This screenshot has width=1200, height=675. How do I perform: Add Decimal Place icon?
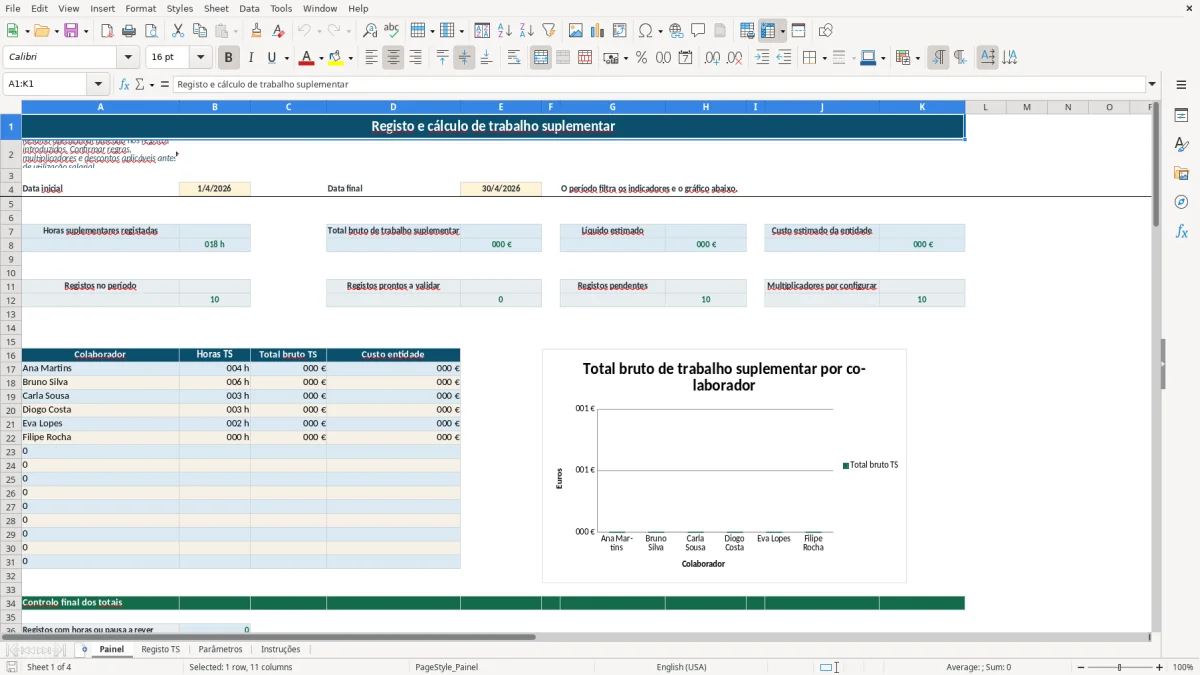pos(712,58)
